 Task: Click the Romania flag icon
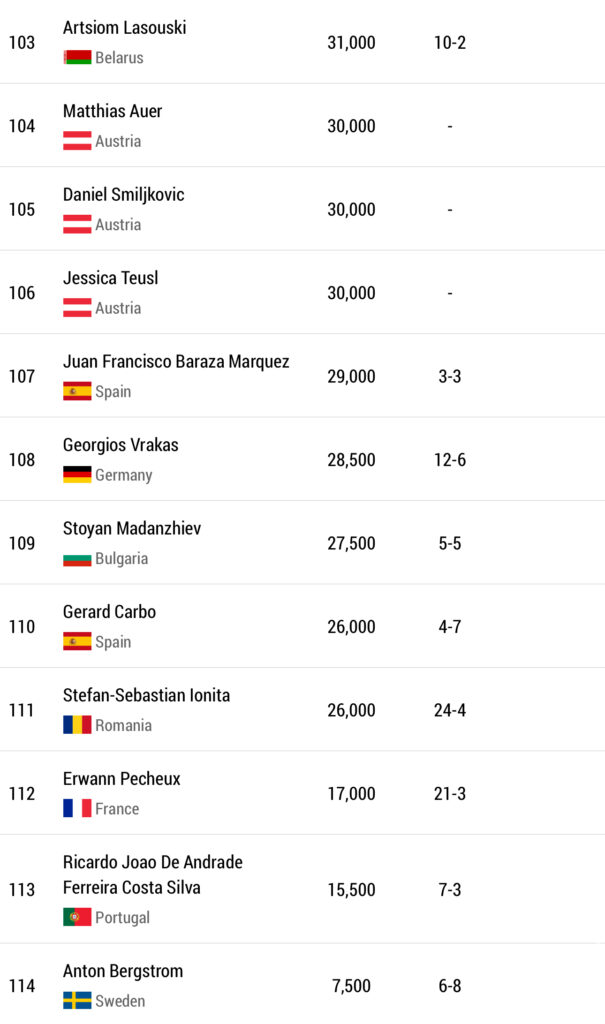tap(77, 725)
